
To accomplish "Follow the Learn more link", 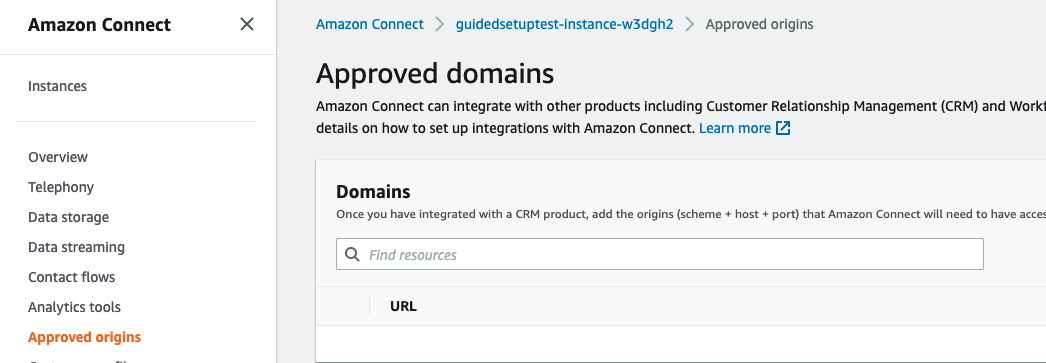I will pyautogui.click(x=735, y=128).
